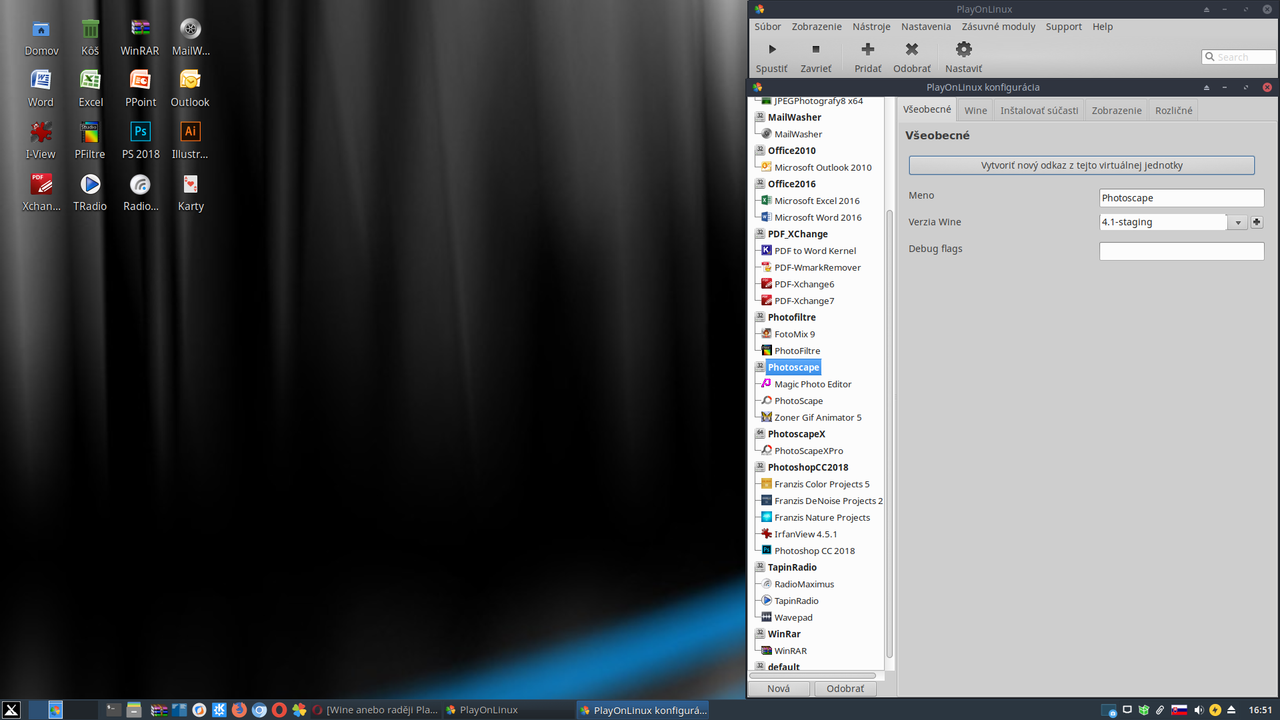Select PDF-Xchange7 in the list
Screen dimensions: 1280x720
click(804, 301)
